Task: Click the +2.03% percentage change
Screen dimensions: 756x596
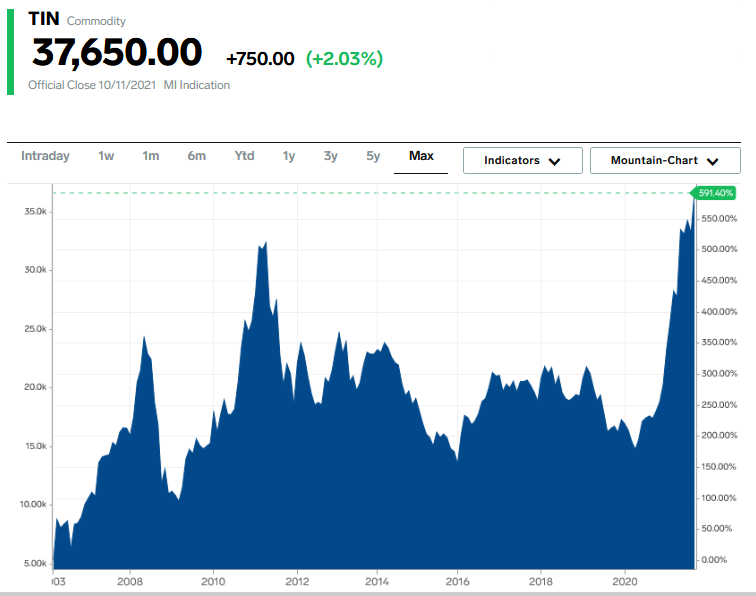Action: (344, 59)
